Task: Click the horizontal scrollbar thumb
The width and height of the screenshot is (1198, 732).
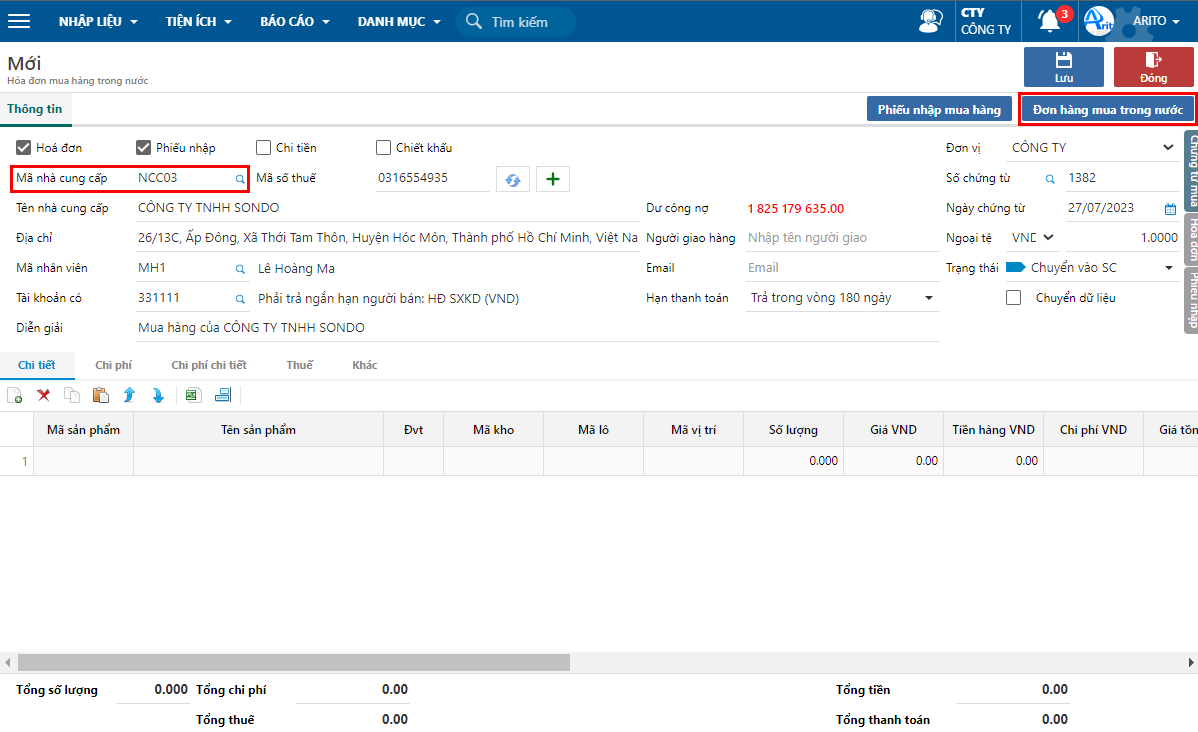Action: pos(294,662)
